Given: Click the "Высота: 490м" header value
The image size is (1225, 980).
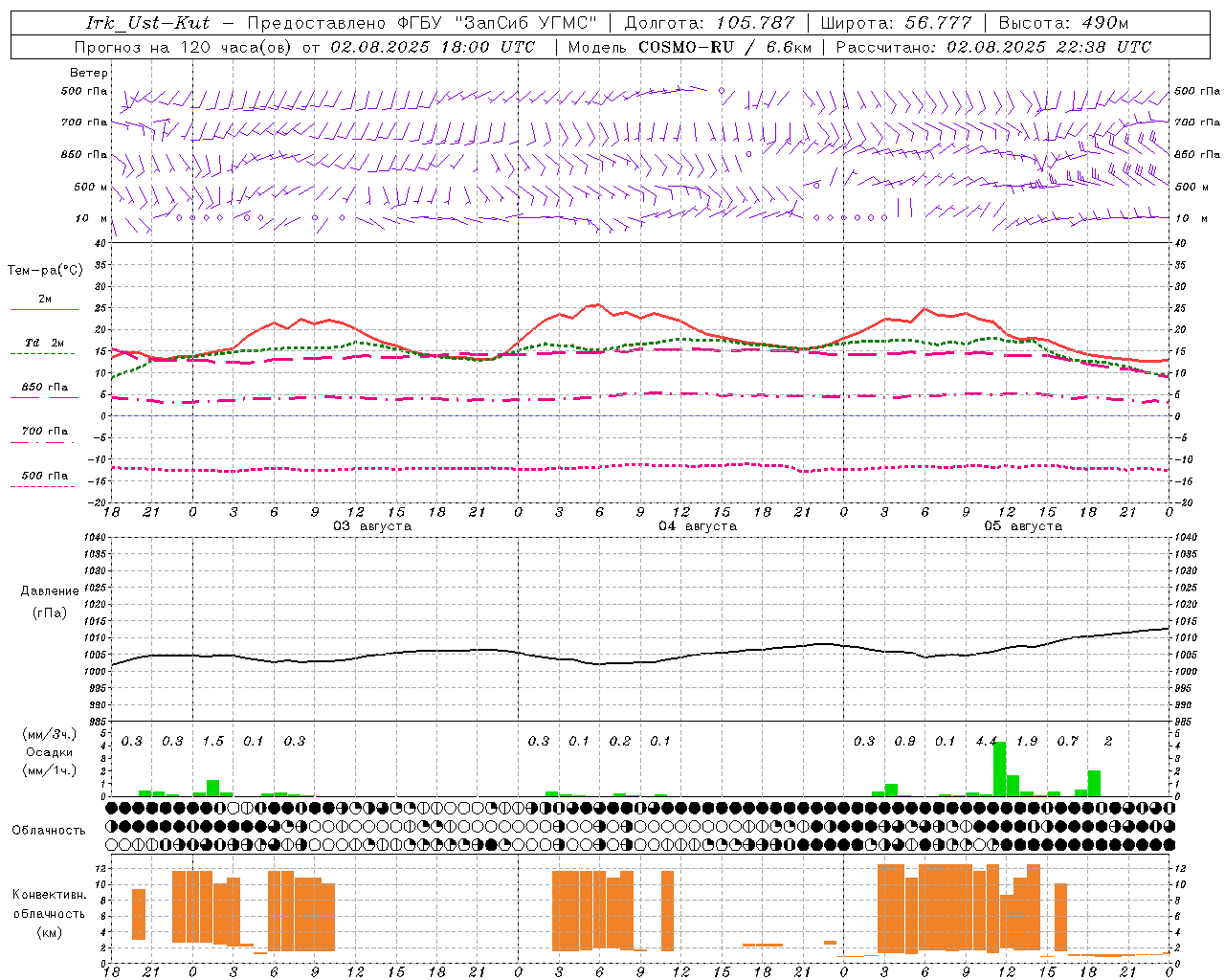Looking at the screenshot, I should [1063, 23].
